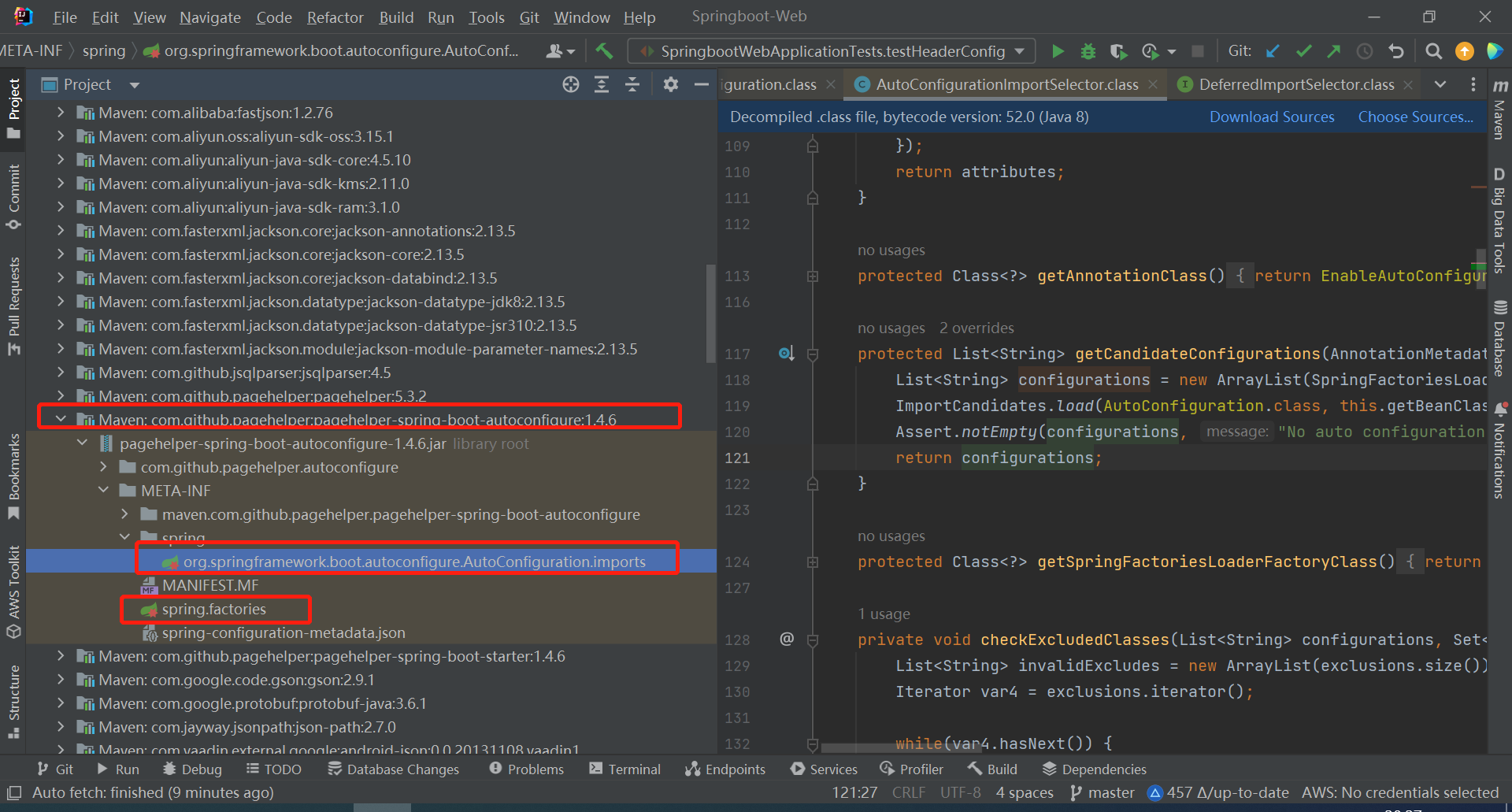This screenshot has height=812, width=1512.
Task: Click UTF-8 encoding in status bar
Action: click(960, 792)
